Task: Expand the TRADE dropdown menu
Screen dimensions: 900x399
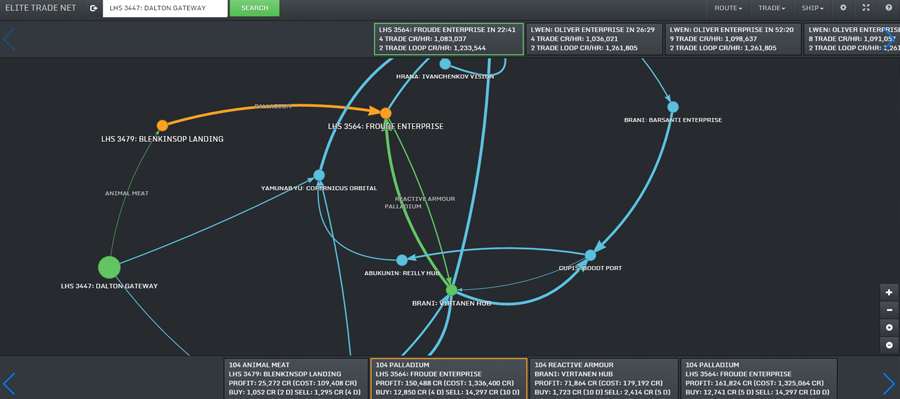Action: point(771,8)
